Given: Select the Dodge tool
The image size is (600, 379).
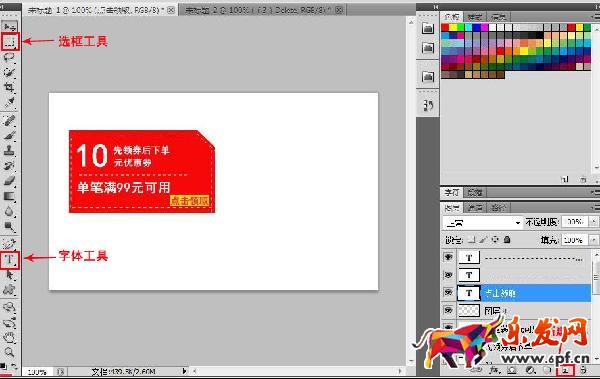Looking at the screenshot, I should pyautogui.click(x=10, y=227).
